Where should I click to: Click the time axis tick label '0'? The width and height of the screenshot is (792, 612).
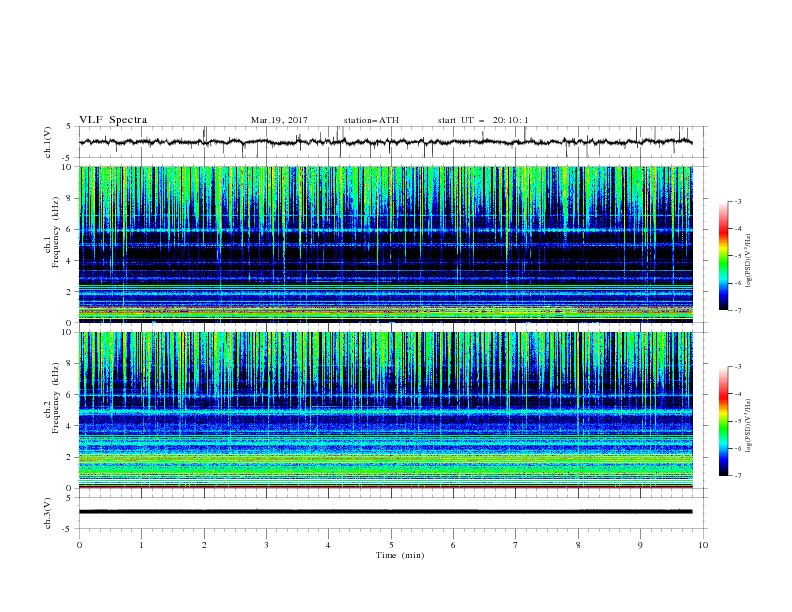[79, 545]
